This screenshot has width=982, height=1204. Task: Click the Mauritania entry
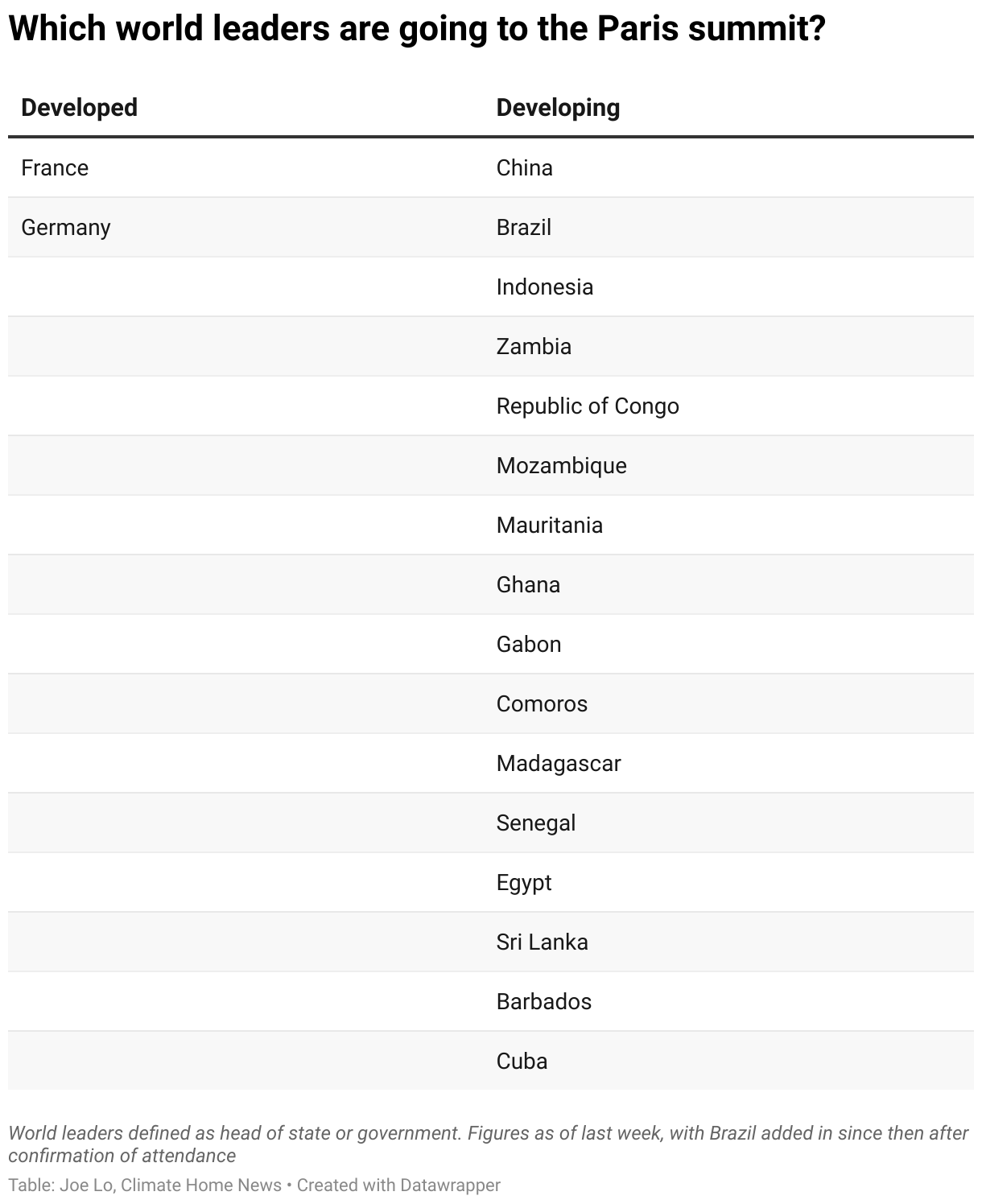tap(549, 525)
